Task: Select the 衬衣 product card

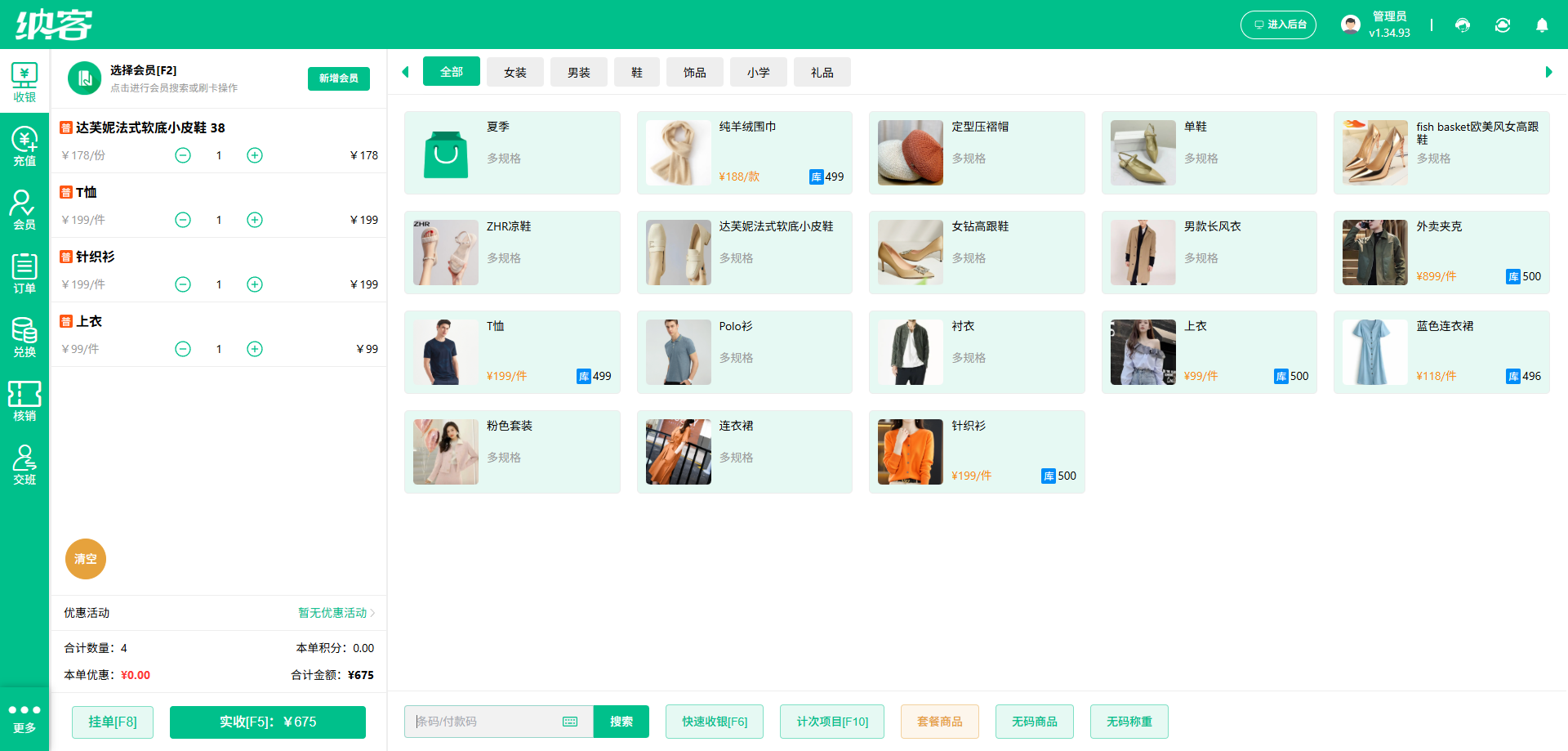Action: 977,352
